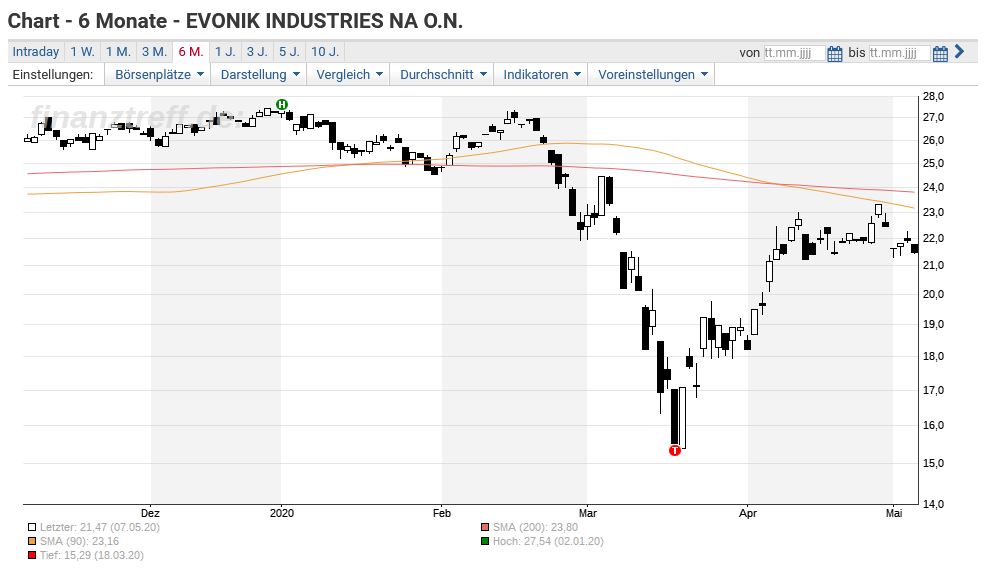Open the Durchschnitt dropdown
989x577 pixels.
tap(443, 74)
